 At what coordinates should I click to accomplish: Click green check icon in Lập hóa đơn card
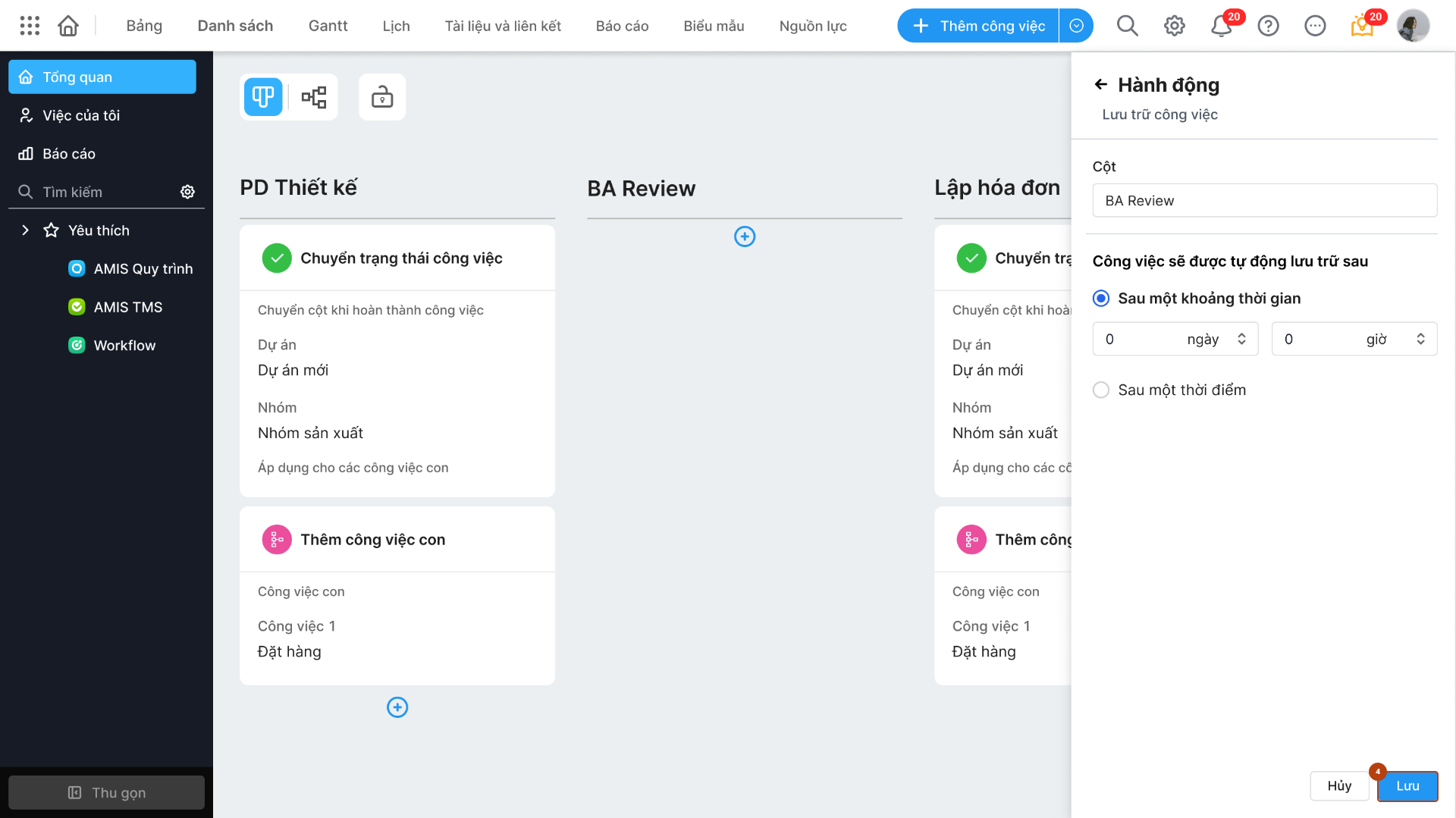pyautogui.click(x=971, y=259)
